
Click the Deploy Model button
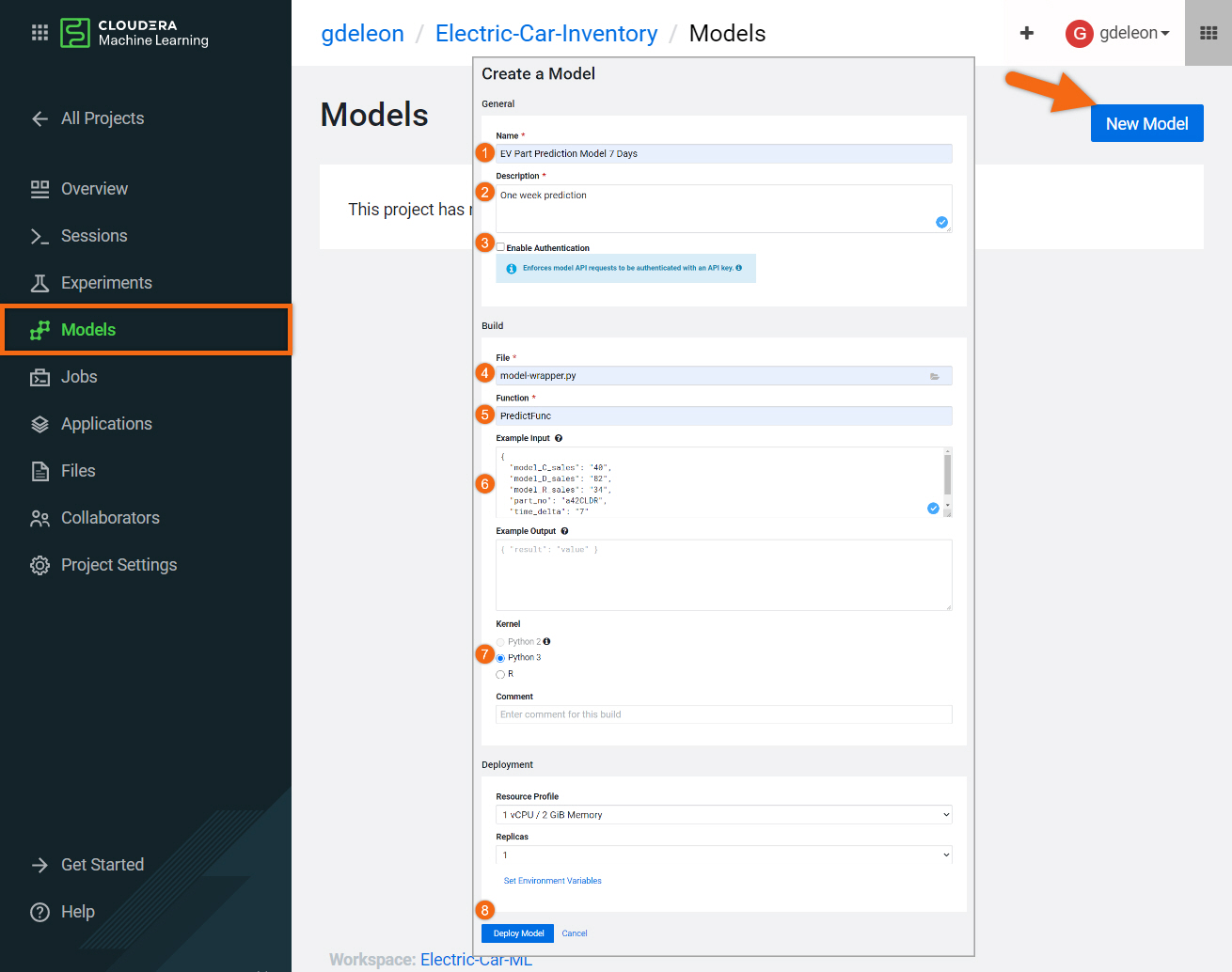pos(518,933)
